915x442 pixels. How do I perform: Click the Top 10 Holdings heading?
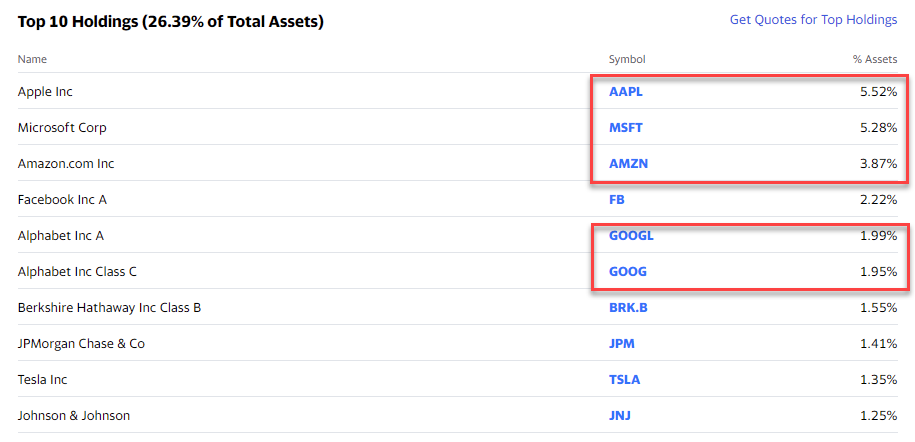click(x=170, y=22)
